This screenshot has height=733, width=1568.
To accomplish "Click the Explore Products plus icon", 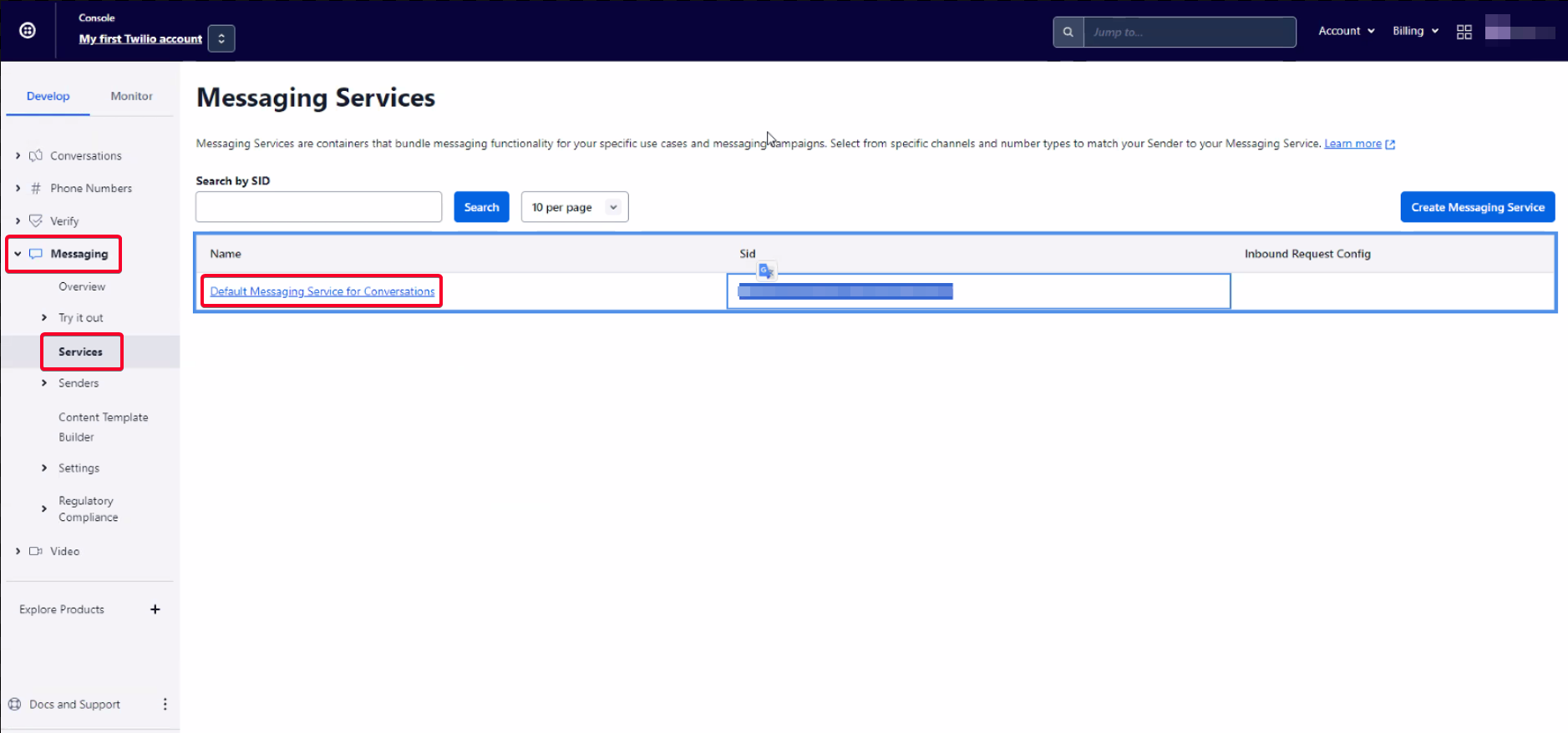I will tap(155, 609).
